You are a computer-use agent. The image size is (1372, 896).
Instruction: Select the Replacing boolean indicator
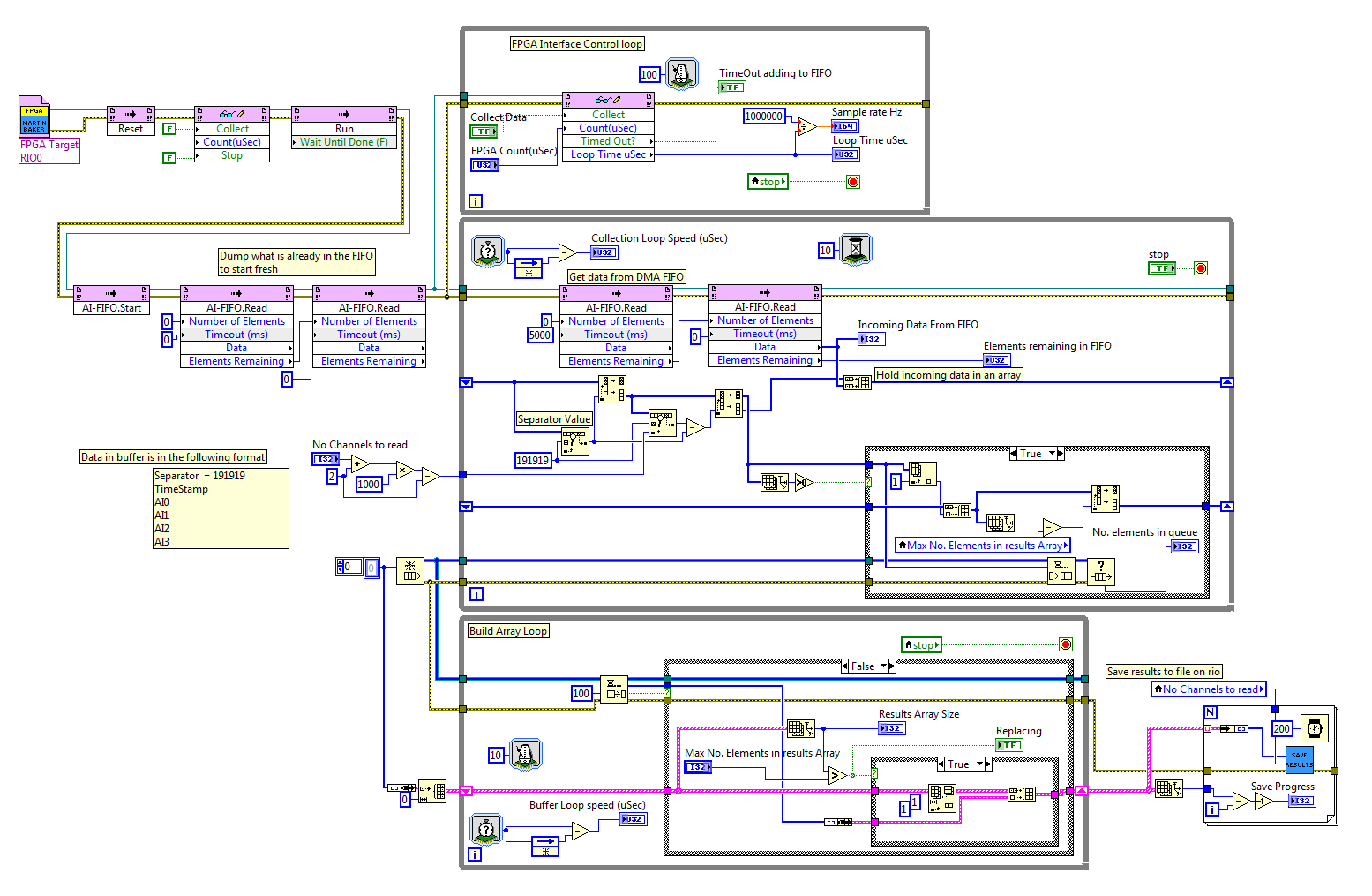(1009, 745)
